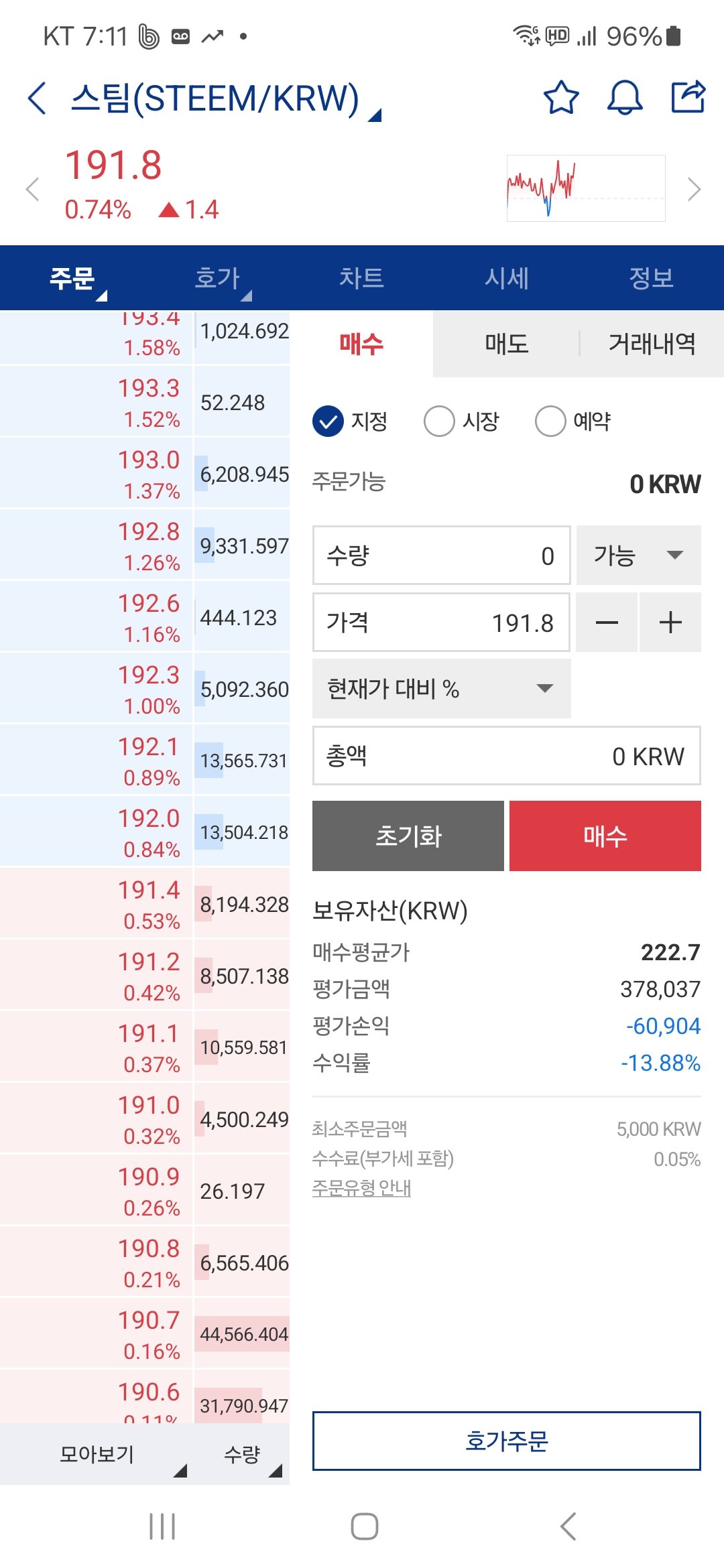Tap the 수량 quantity input field
The height and width of the screenshot is (1568, 724).
pyautogui.click(x=442, y=555)
